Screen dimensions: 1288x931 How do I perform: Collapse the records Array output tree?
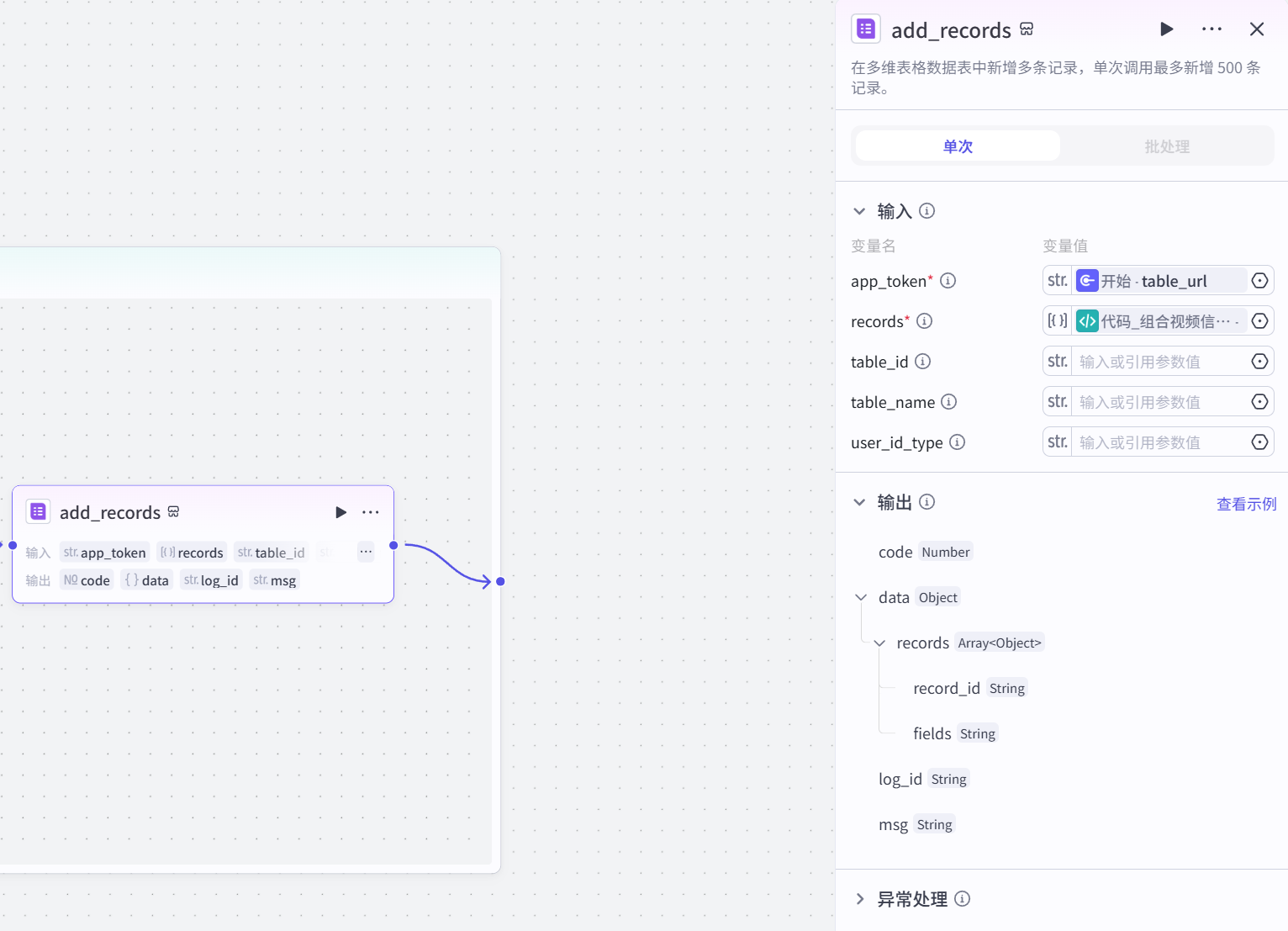[879, 643]
